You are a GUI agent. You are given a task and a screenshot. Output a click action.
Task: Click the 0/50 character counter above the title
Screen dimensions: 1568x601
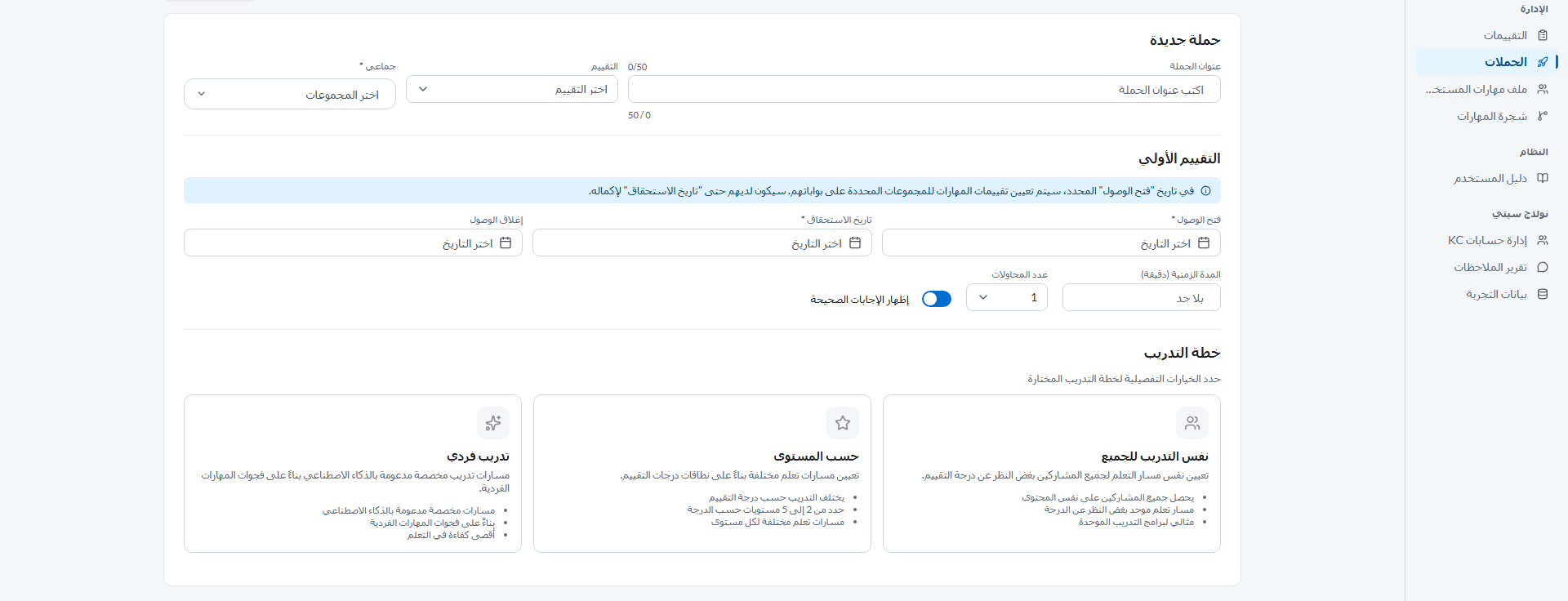coord(638,67)
